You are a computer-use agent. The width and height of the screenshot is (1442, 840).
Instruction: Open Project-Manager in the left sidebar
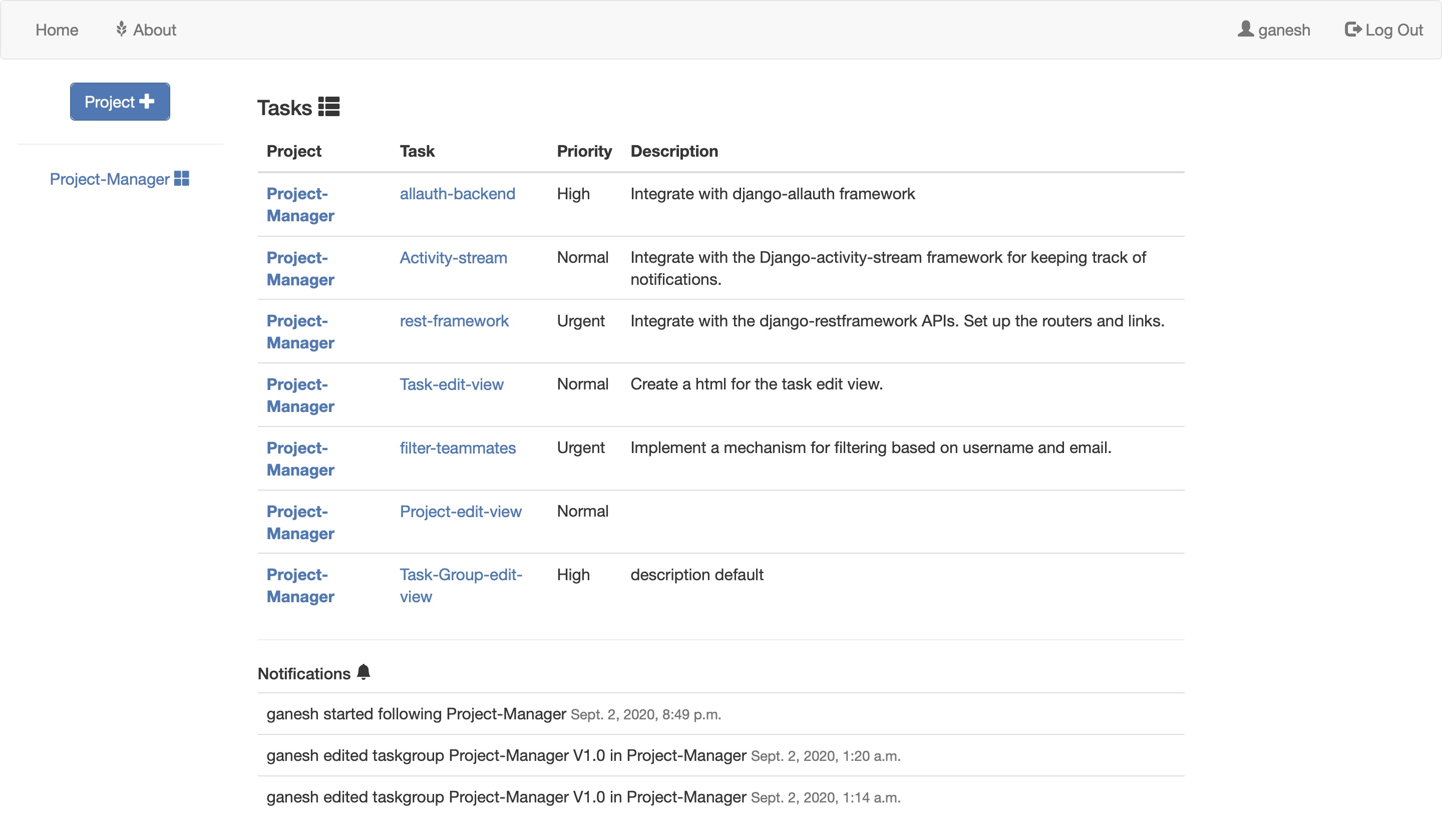109,179
